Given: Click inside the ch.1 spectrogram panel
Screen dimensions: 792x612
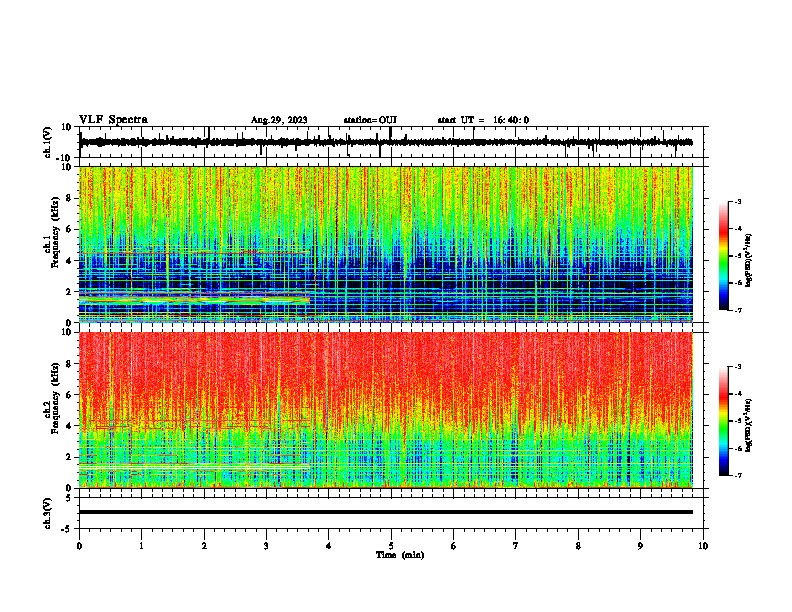Looking at the screenshot, I should coord(386,244).
